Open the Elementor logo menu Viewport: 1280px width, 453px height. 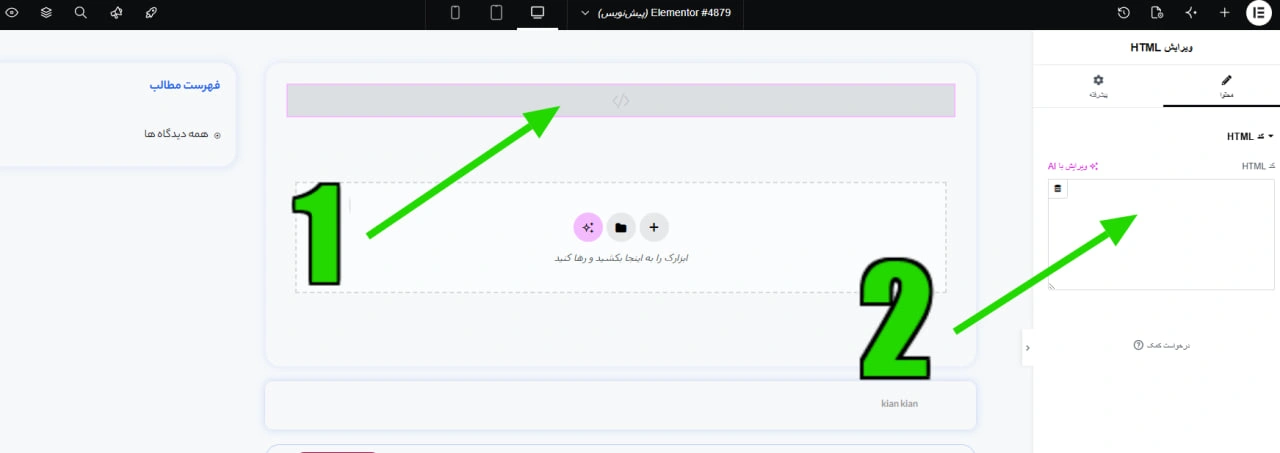click(1258, 13)
